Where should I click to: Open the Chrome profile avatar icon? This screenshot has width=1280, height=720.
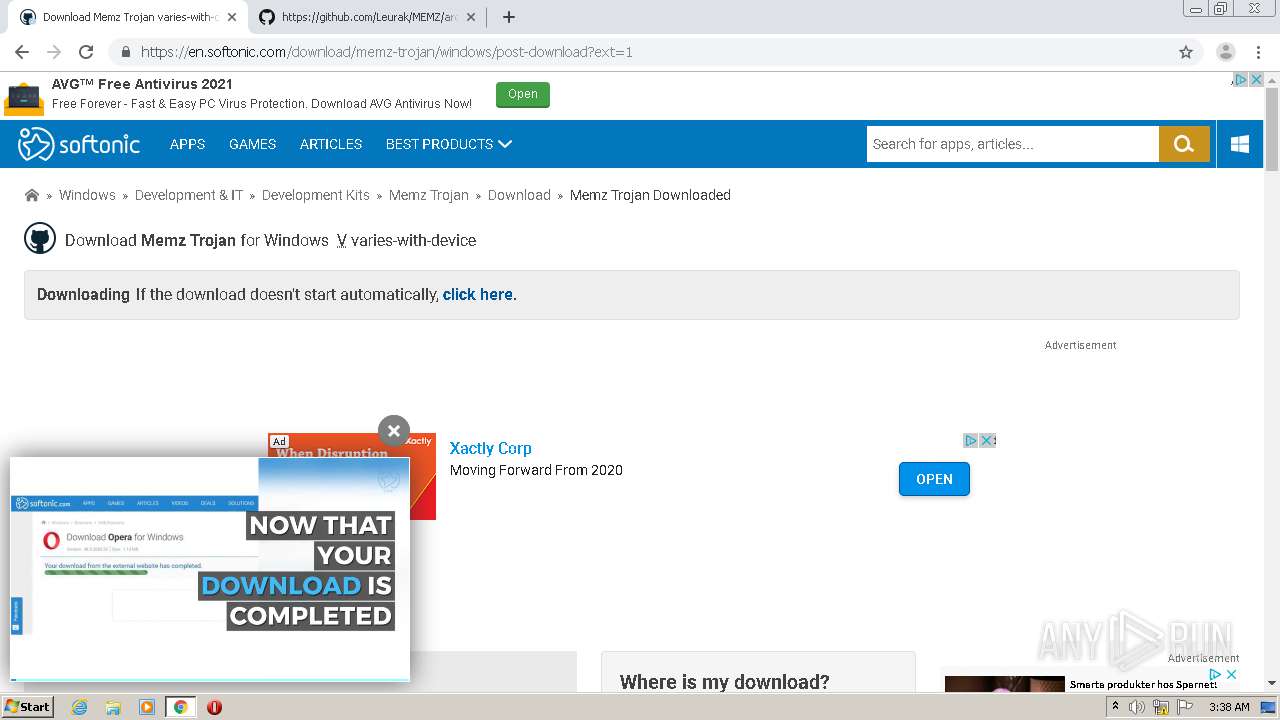click(1225, 52)
